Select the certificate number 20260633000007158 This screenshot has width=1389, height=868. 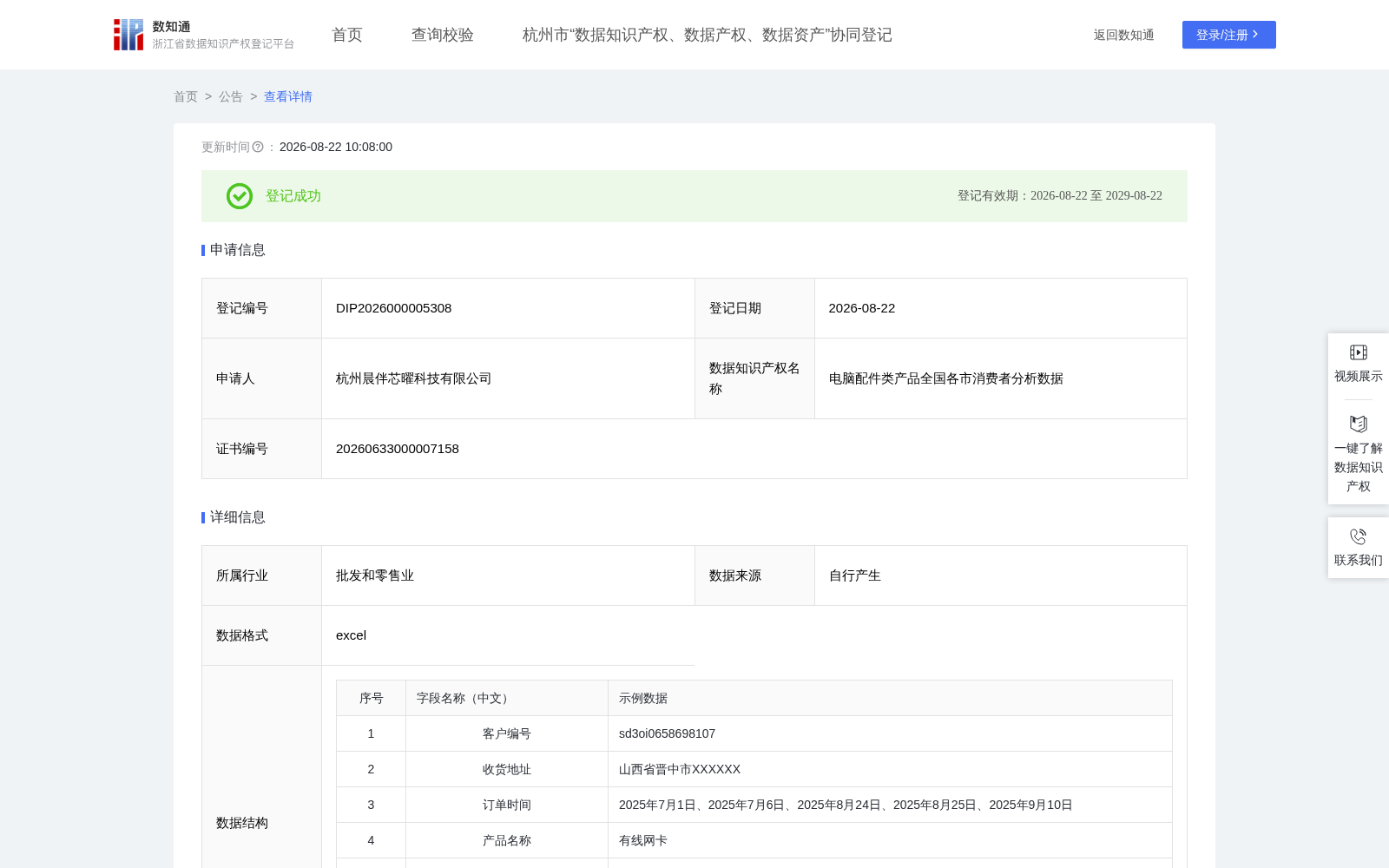click(x=398, y=449)
